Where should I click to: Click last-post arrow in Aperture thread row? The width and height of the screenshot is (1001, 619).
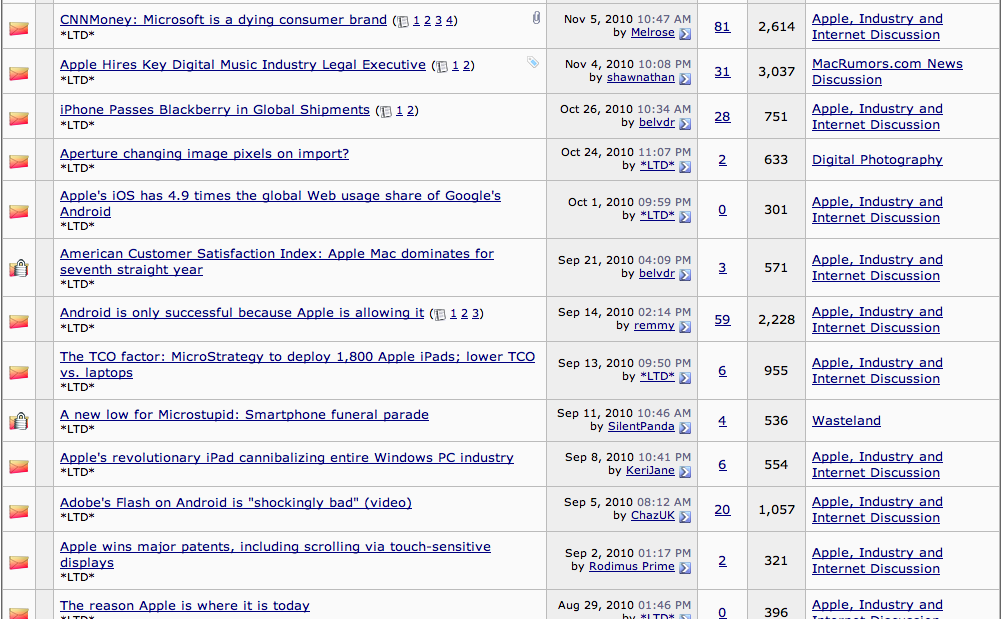tap(685, 167)
